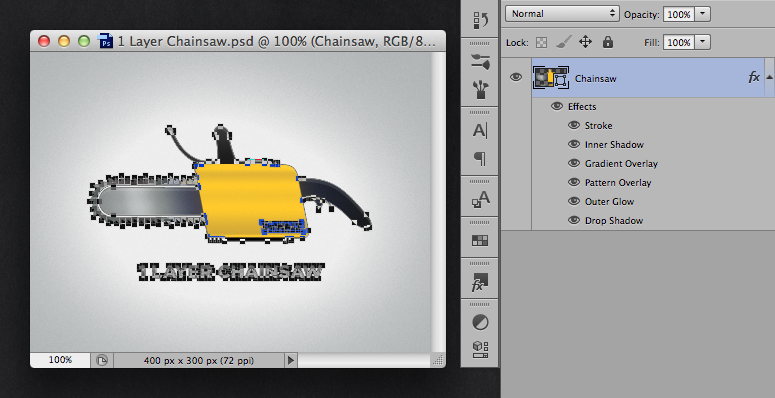Hide the Chainsaw layer
775x398 pixels.
(x=516, y=77)
